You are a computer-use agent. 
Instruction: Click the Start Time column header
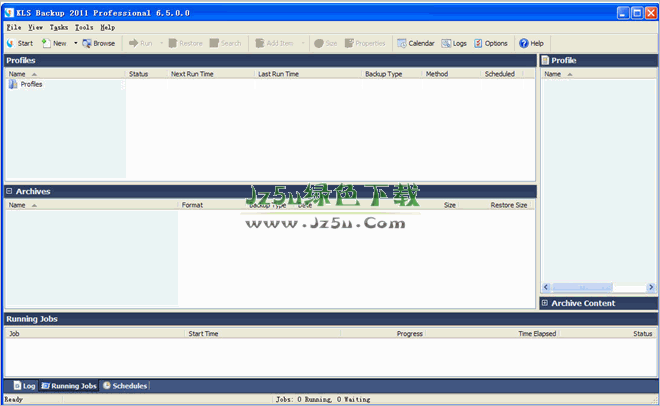pos(262,334)
